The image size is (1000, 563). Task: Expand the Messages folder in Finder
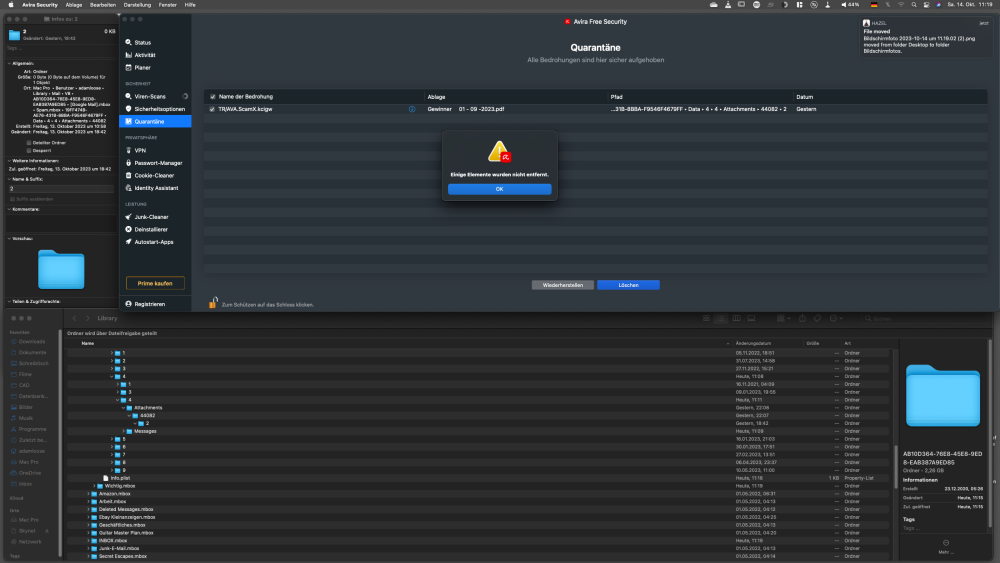(124, 431)
